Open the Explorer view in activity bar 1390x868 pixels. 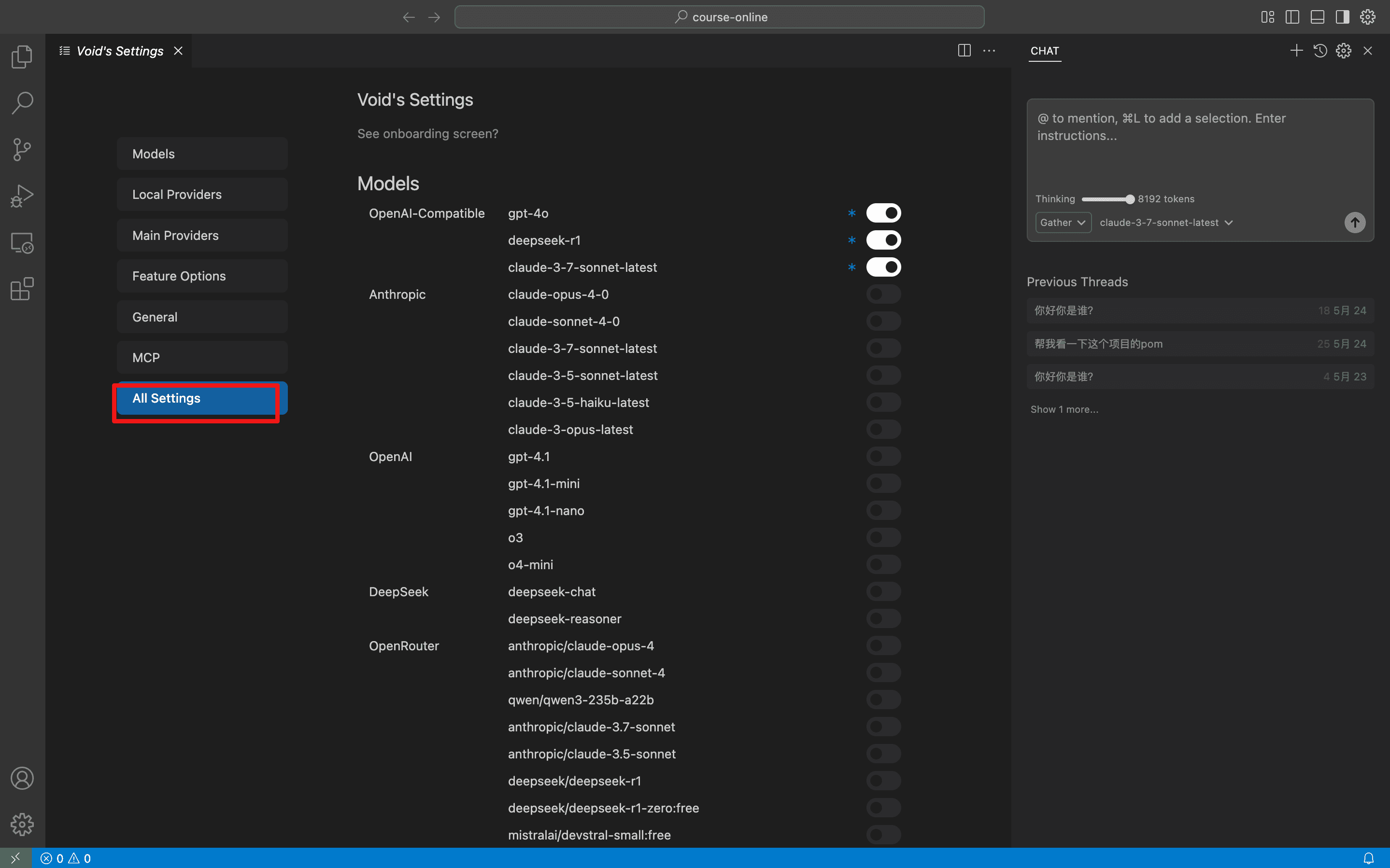coord(22,57)
